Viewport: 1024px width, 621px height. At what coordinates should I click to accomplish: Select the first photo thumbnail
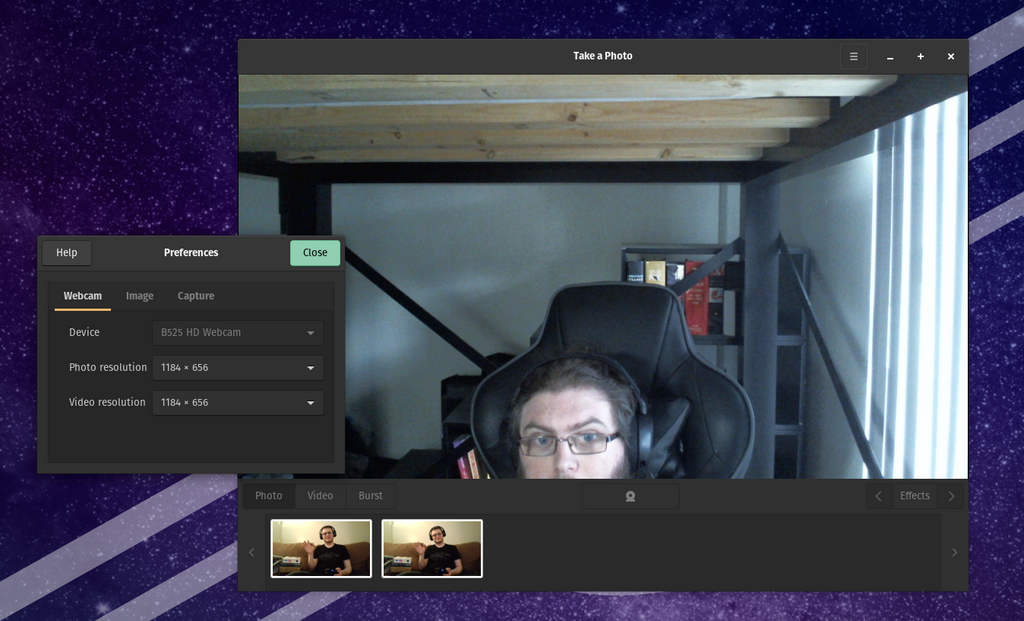point(321,548)
